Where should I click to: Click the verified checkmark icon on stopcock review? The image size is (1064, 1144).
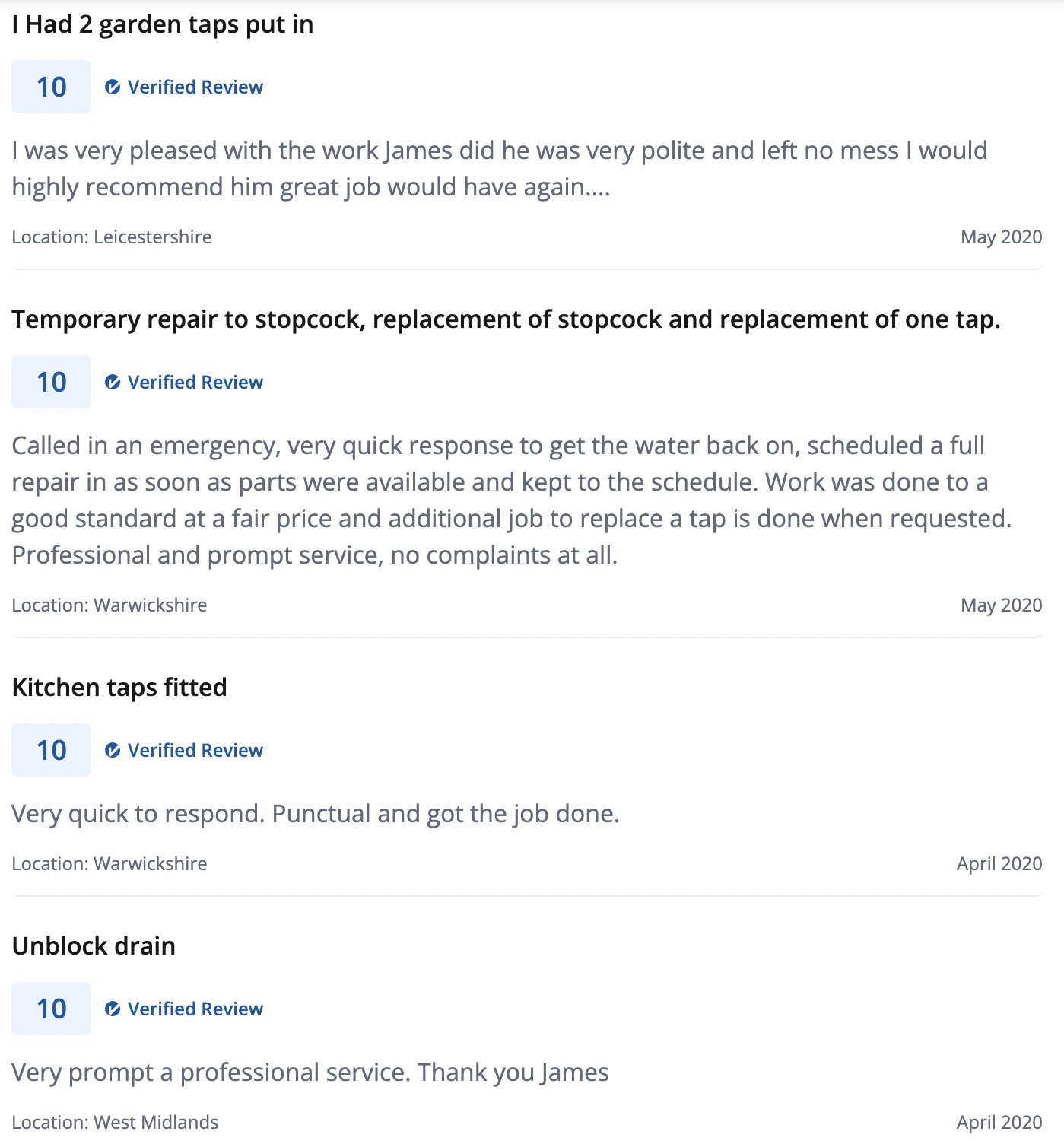click(113, 383)
